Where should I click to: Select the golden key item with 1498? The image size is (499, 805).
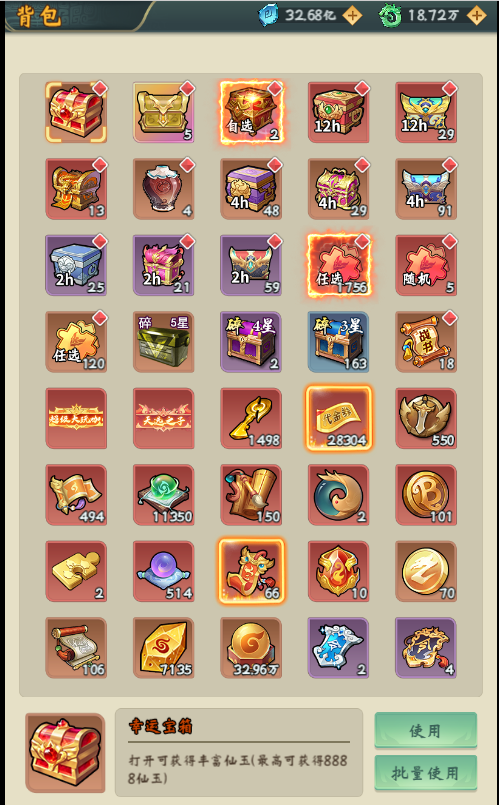[x=251, y=418]
